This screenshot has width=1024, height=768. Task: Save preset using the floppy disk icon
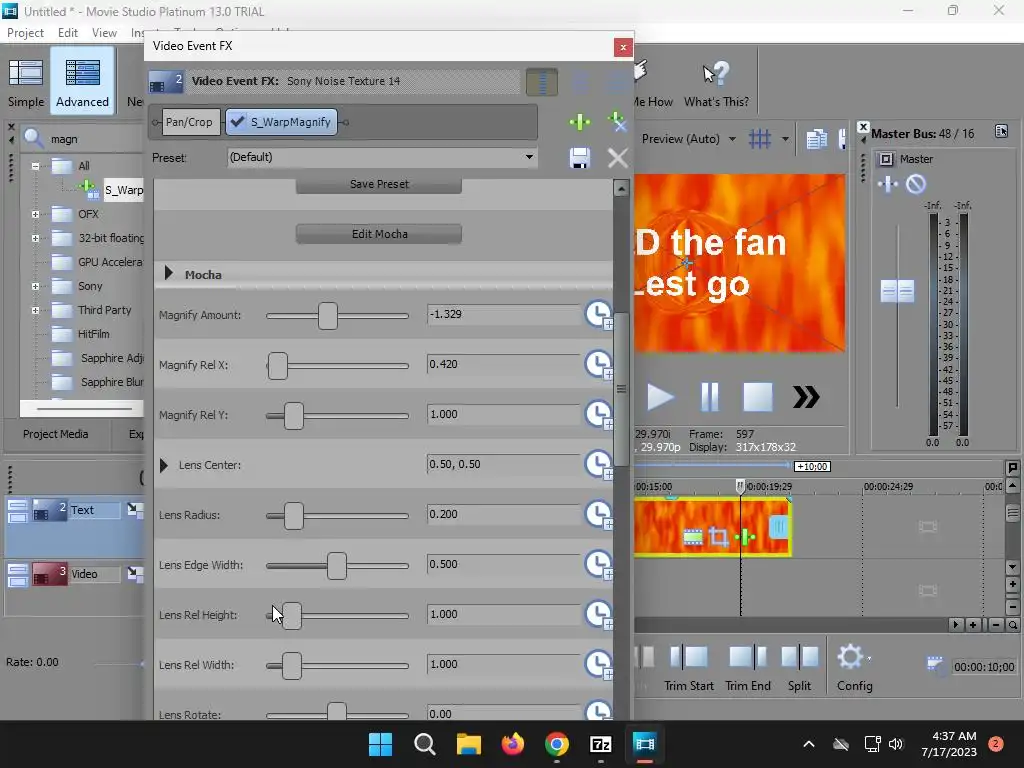coord(579,158)
